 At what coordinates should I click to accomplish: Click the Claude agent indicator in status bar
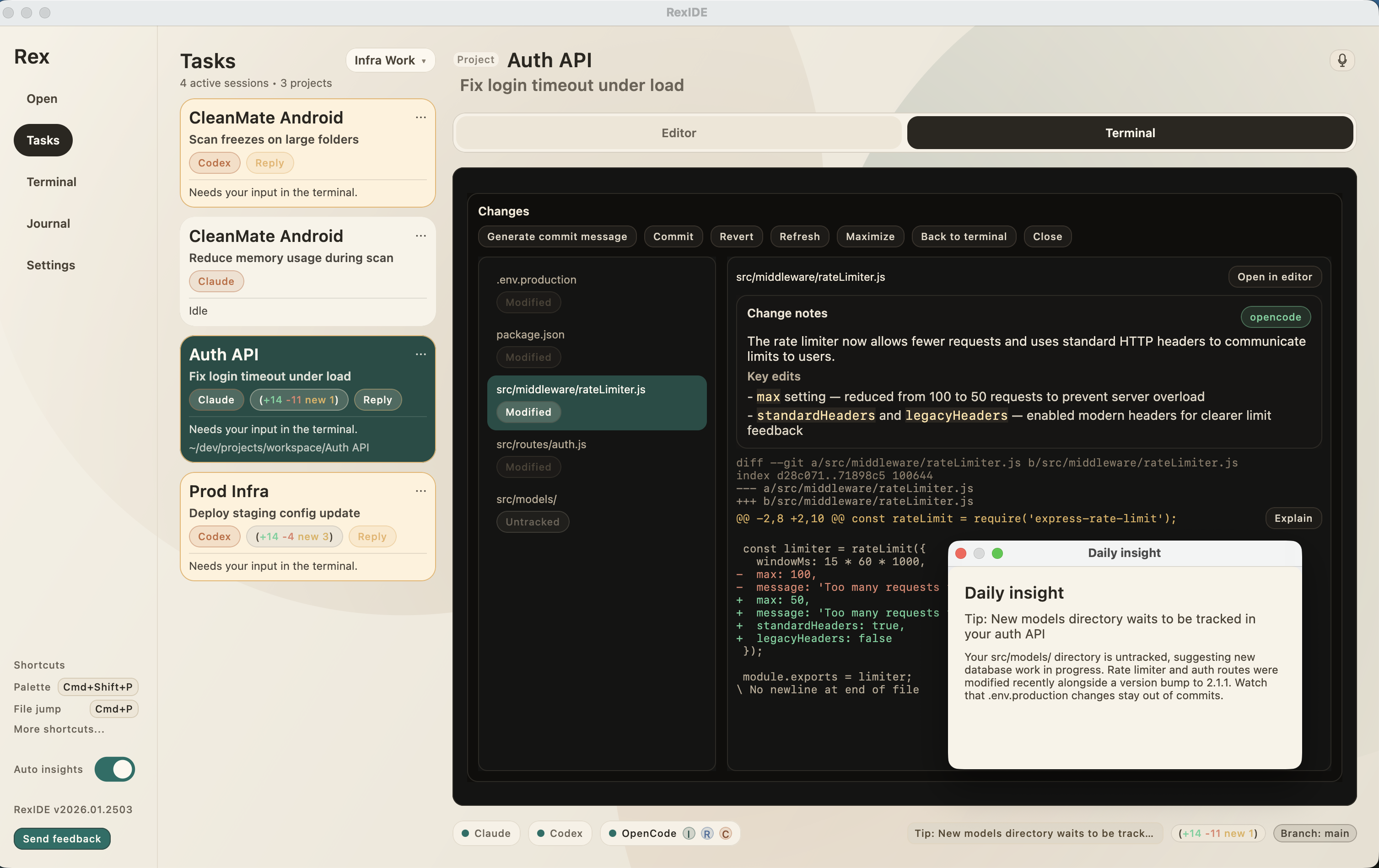(x=485, y=834)
